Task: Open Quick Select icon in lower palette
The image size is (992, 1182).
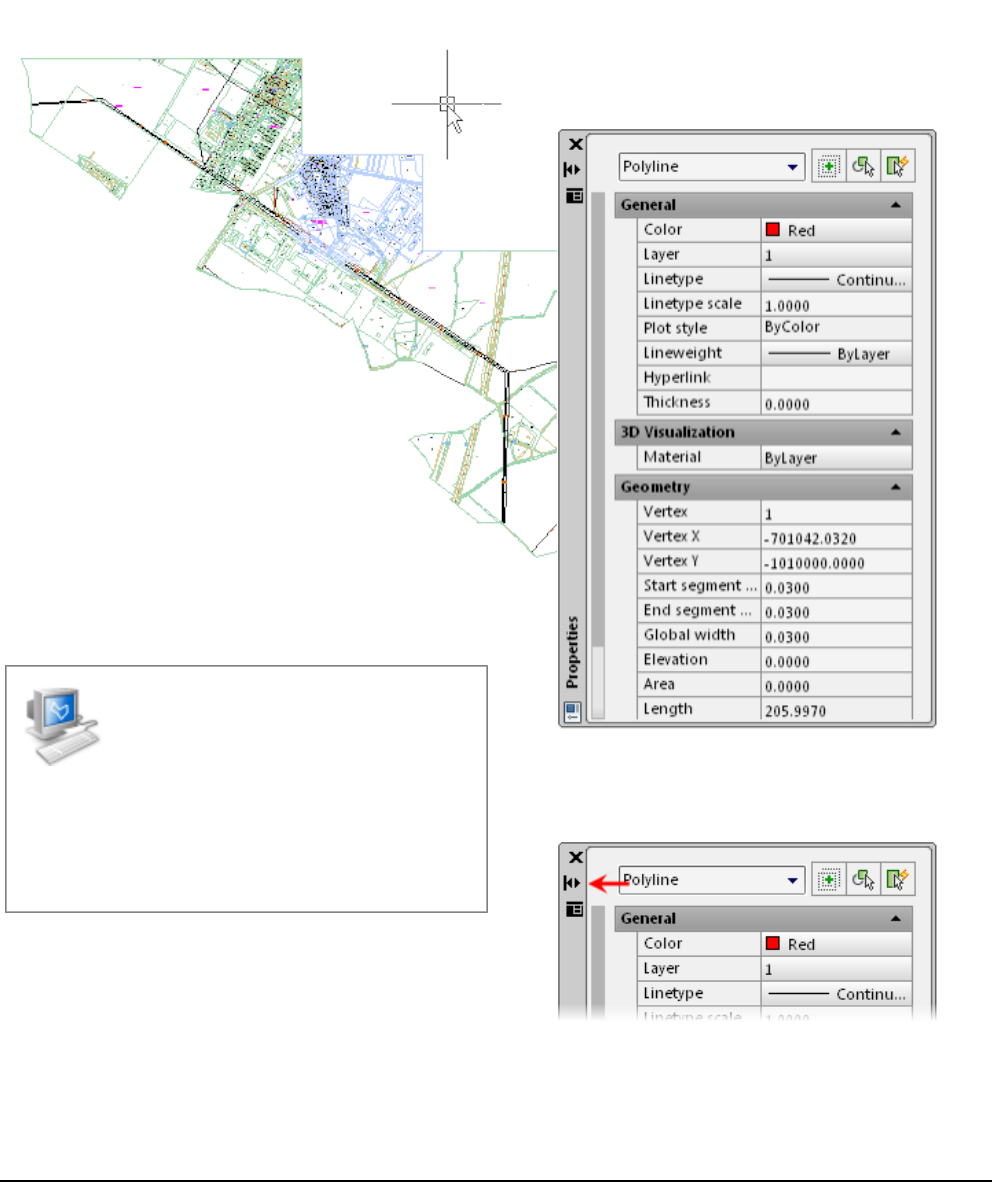Action: click(x=897, y=880)
